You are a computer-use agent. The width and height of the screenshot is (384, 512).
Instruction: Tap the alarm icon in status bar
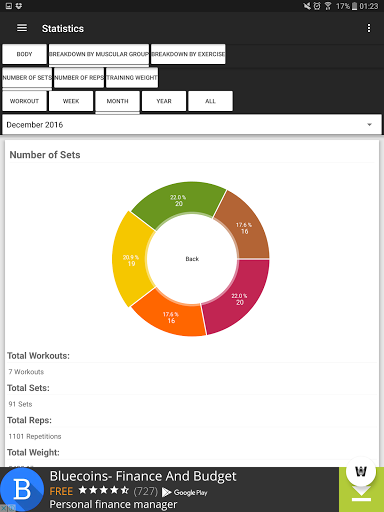(x=317, y=6)
